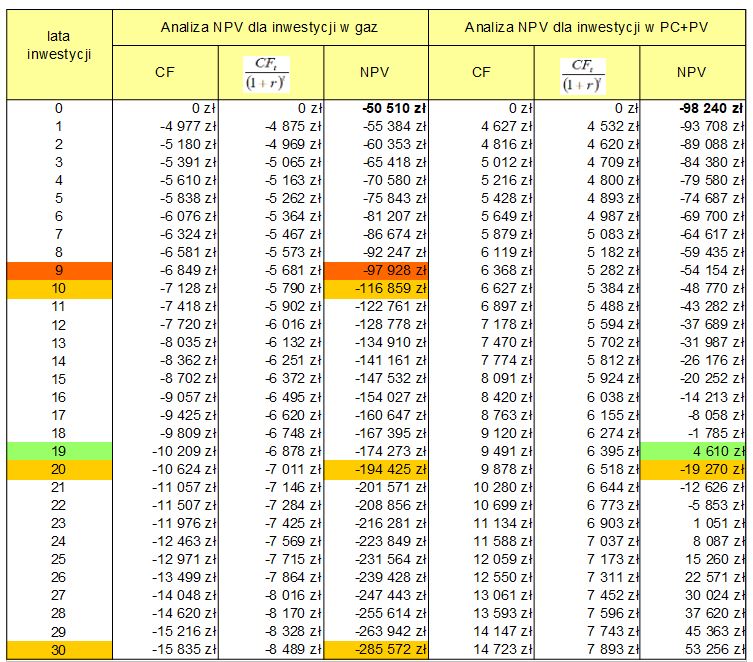Click PC+PV NPV value 15 260 zł
Viewport: 753px width, 662px height.
715,560
